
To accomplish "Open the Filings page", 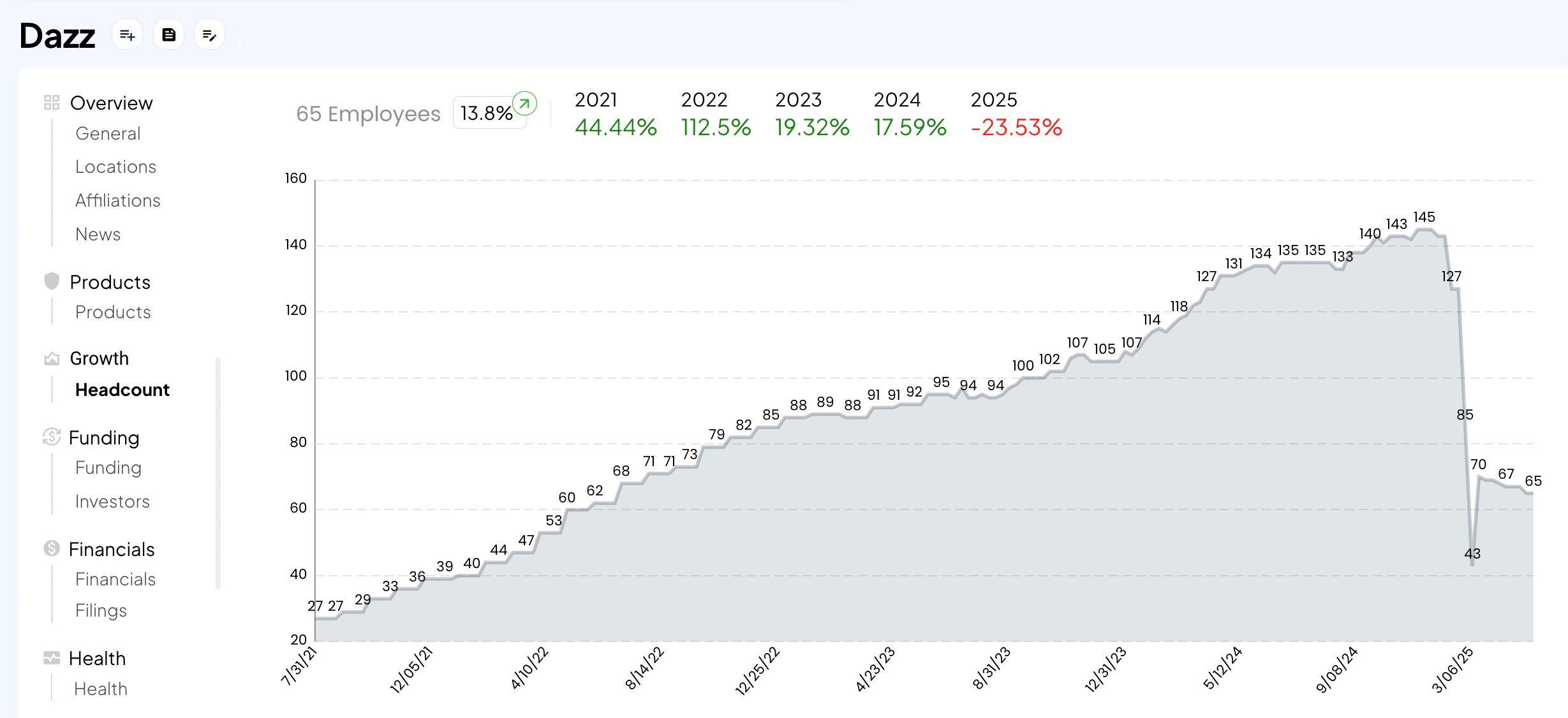I will click(101, 611).
